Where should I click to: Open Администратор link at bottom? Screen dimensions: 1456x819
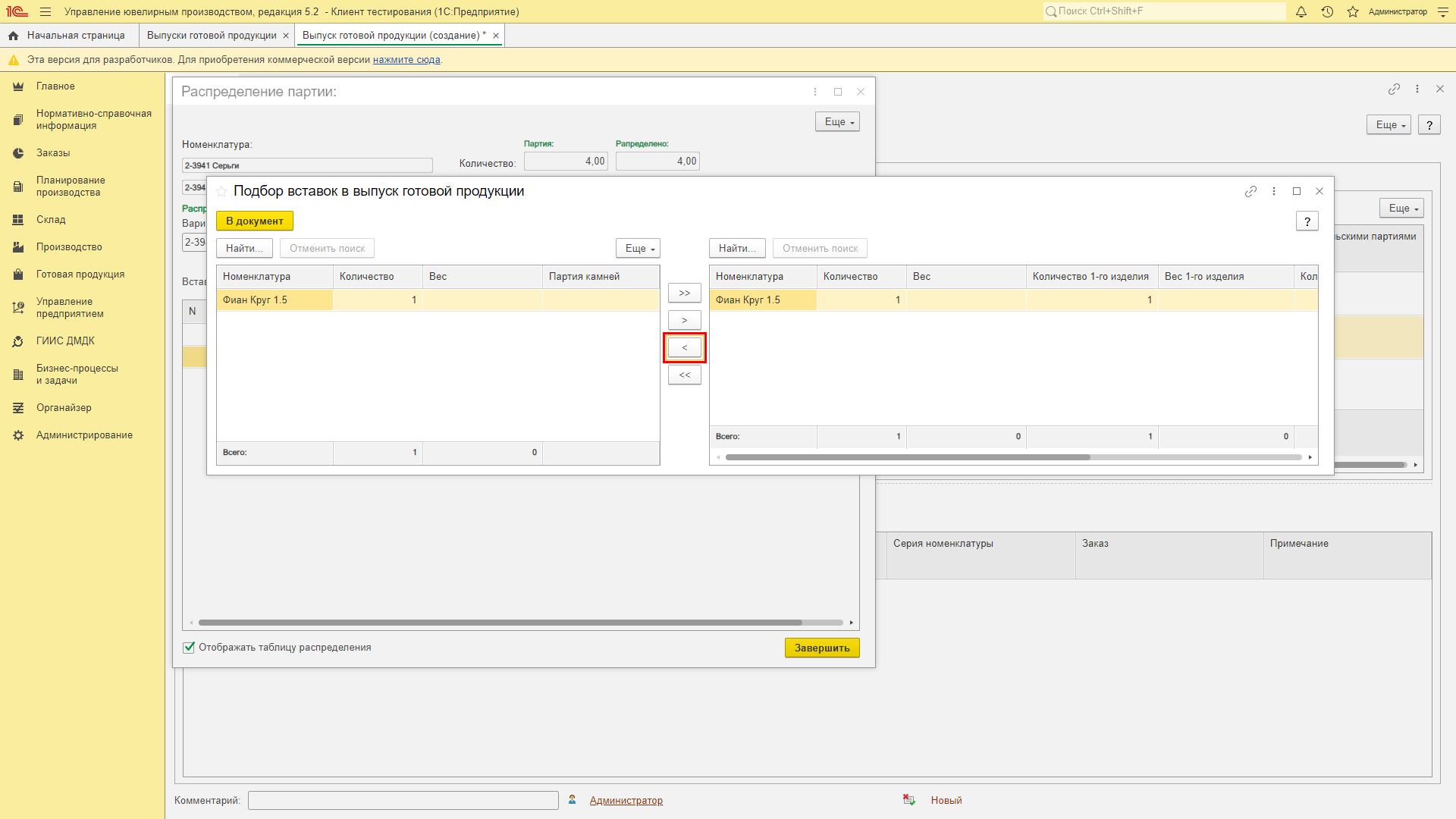626,801
